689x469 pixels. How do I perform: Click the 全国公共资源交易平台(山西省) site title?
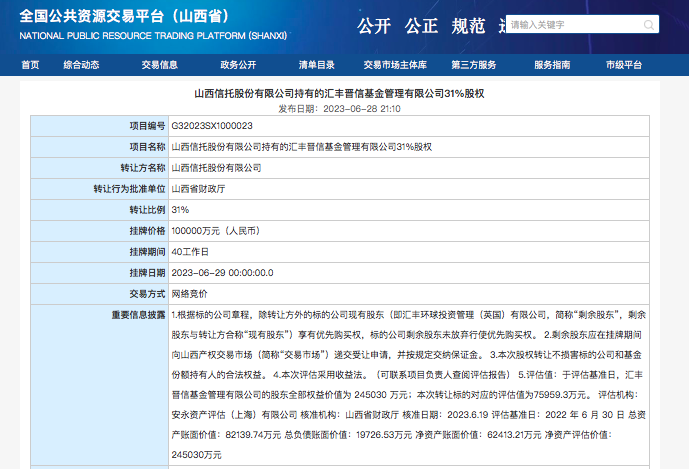tap(124, 16)
